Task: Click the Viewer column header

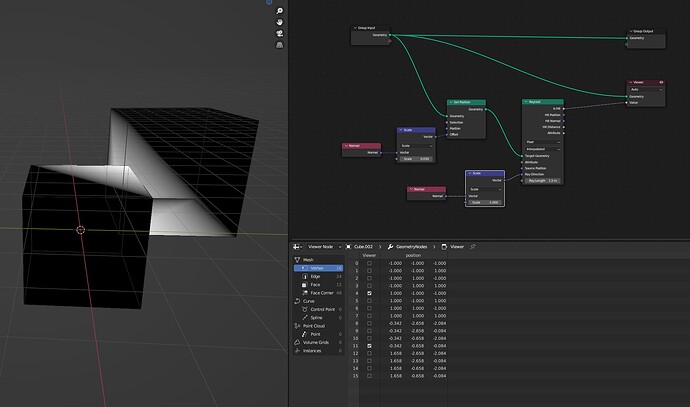Action: (369, 256)
